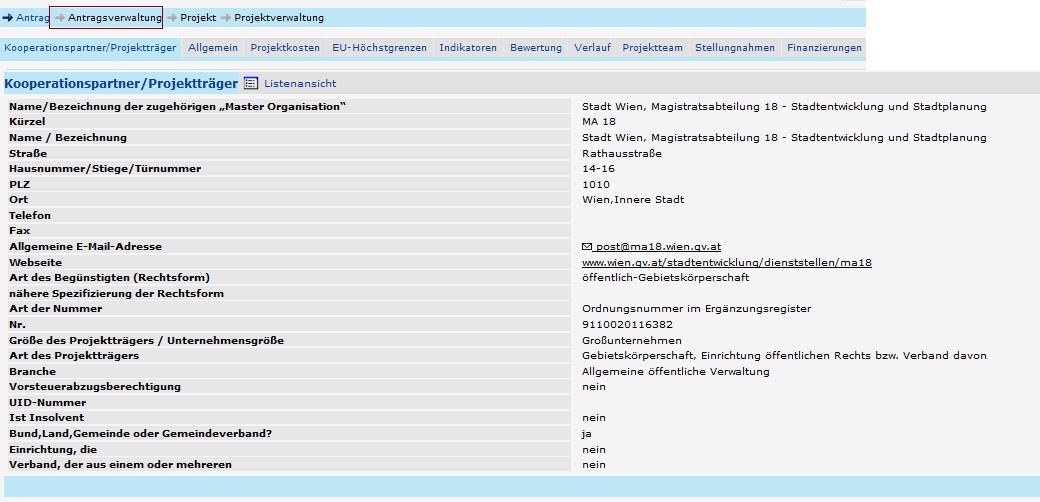Switch to the Allgemein tab
Screen dimensions: 1040x502
pos(213,48)
